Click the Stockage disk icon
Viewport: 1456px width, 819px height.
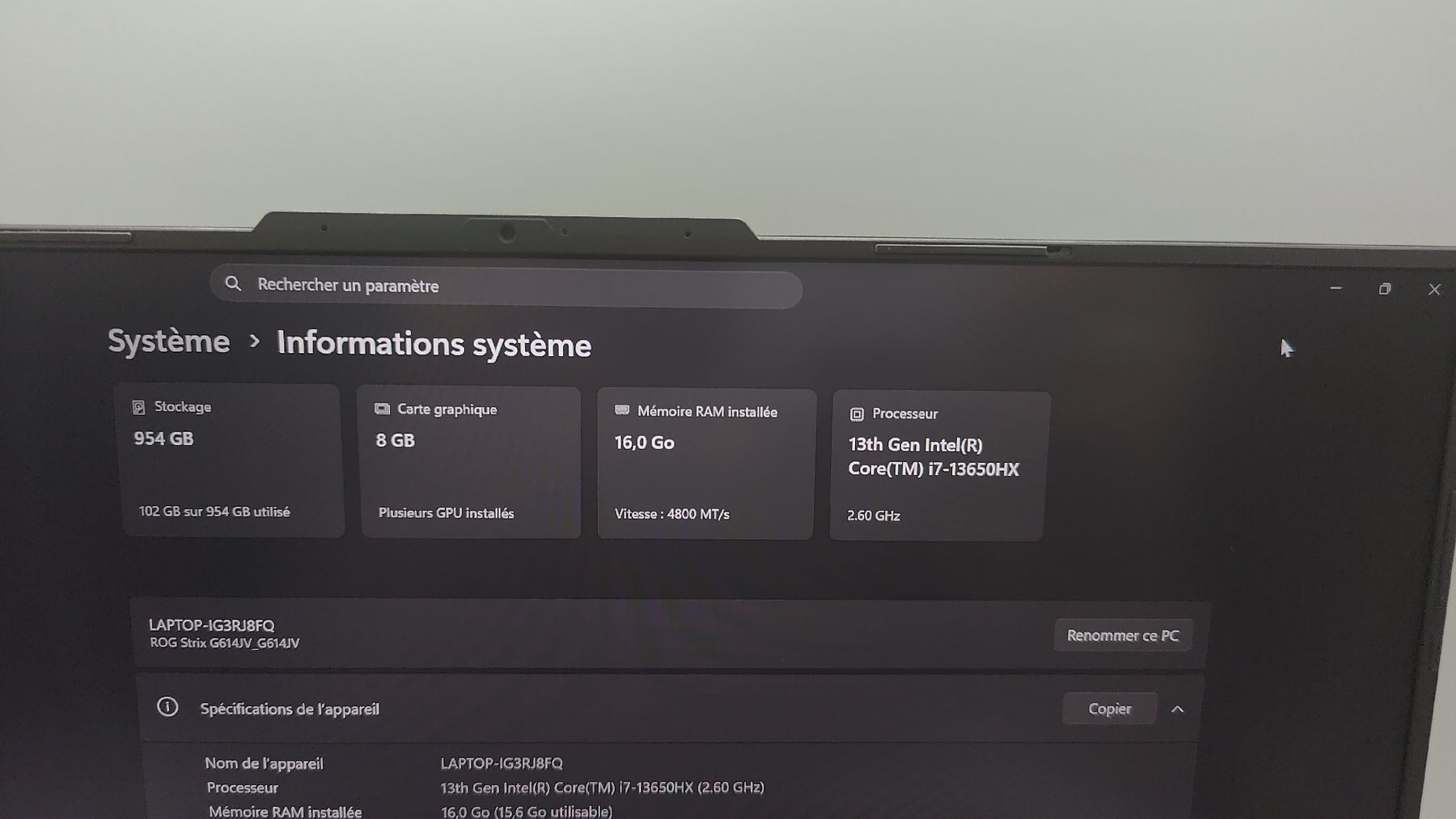pos(138,407)
